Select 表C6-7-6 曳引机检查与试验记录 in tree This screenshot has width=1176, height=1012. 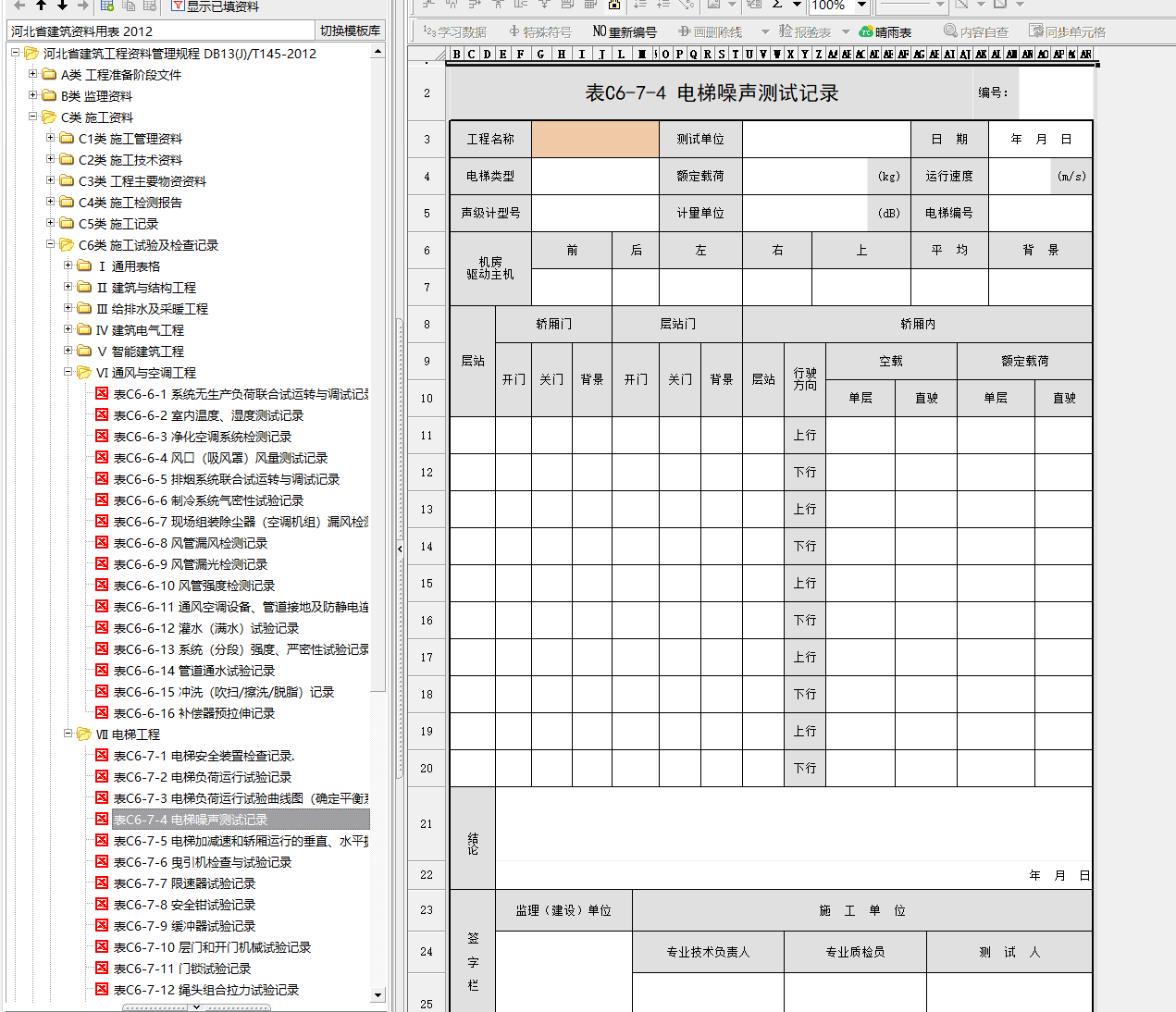pos(202,862)
